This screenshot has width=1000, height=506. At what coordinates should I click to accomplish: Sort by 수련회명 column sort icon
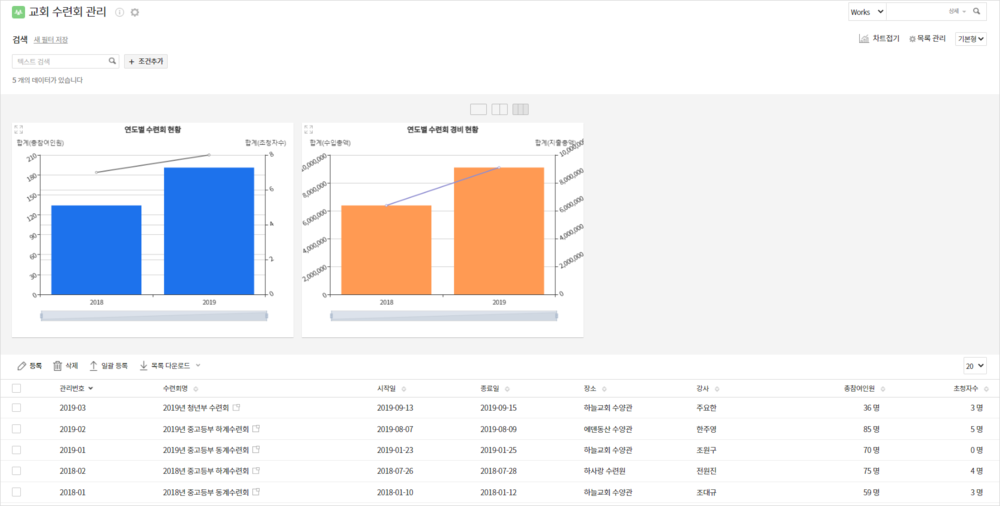coord(195,389)
